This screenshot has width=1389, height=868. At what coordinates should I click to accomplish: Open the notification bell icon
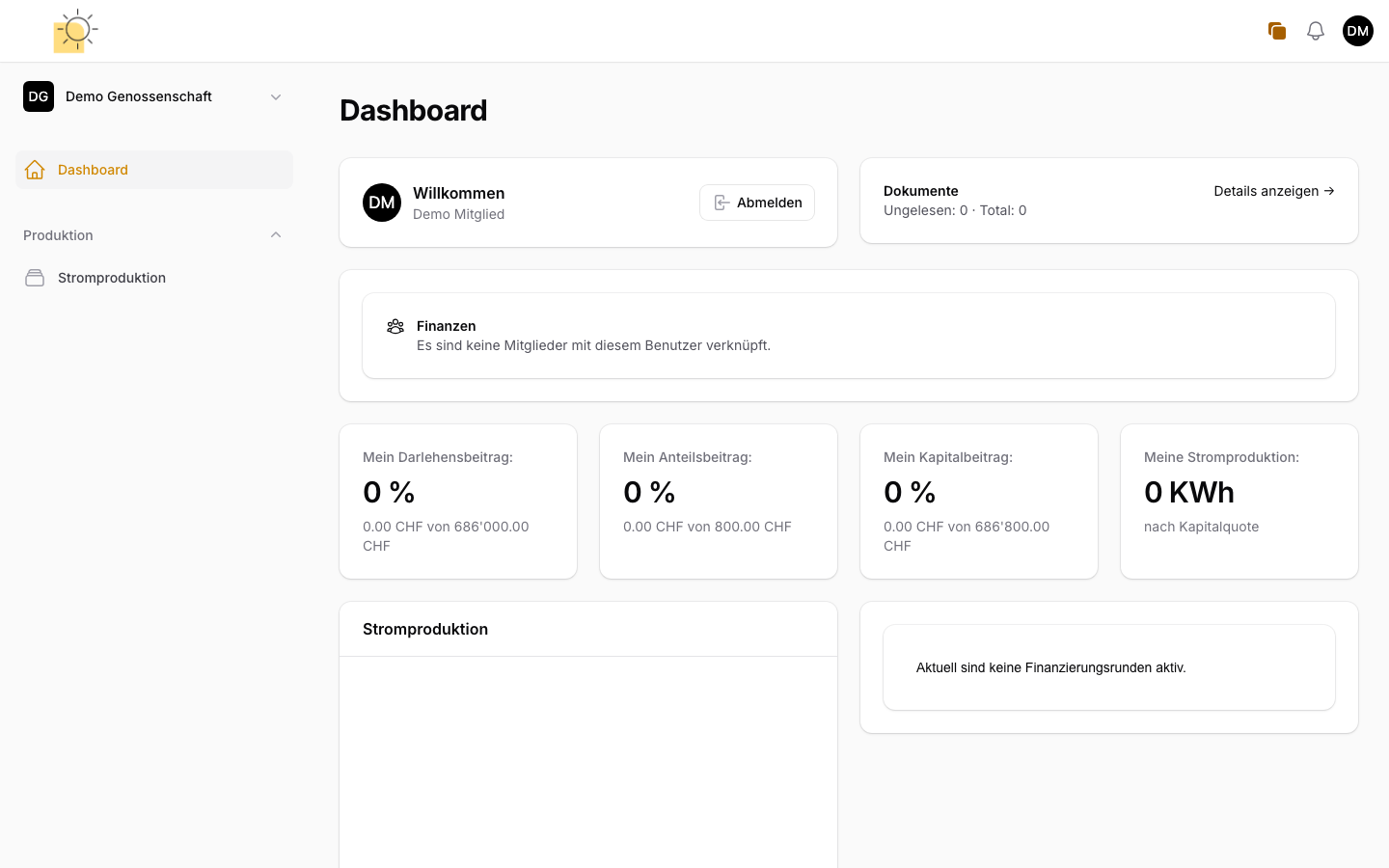pyautogui.click(x=1315, y=30)
